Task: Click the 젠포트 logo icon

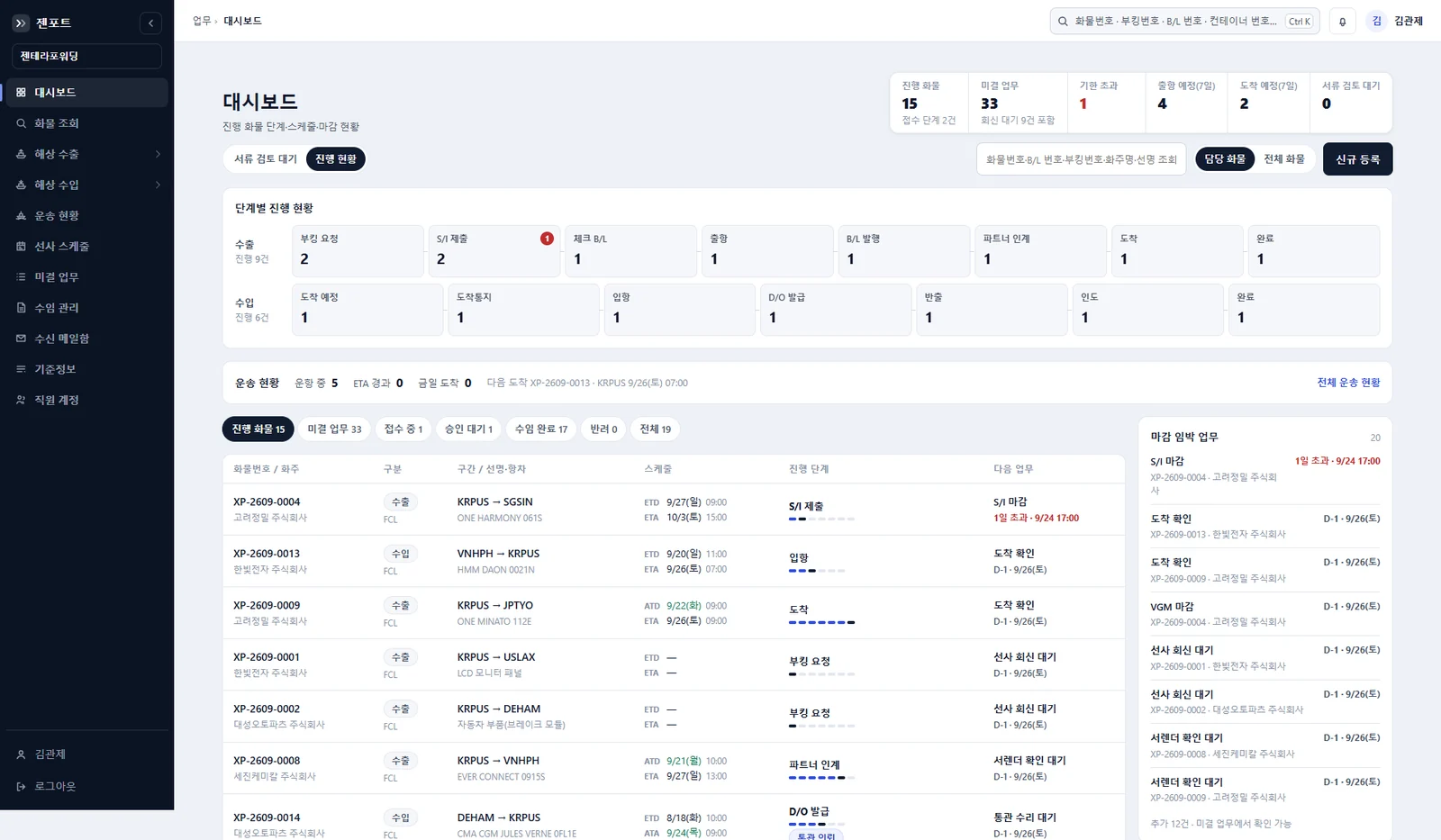Action: [21, 23]
